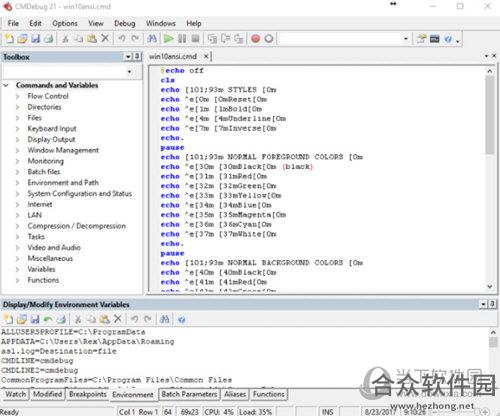This screenshot has height=416, width=500.
Task: Collapse the Commands and Variables tree node
Action: point(6,85)
